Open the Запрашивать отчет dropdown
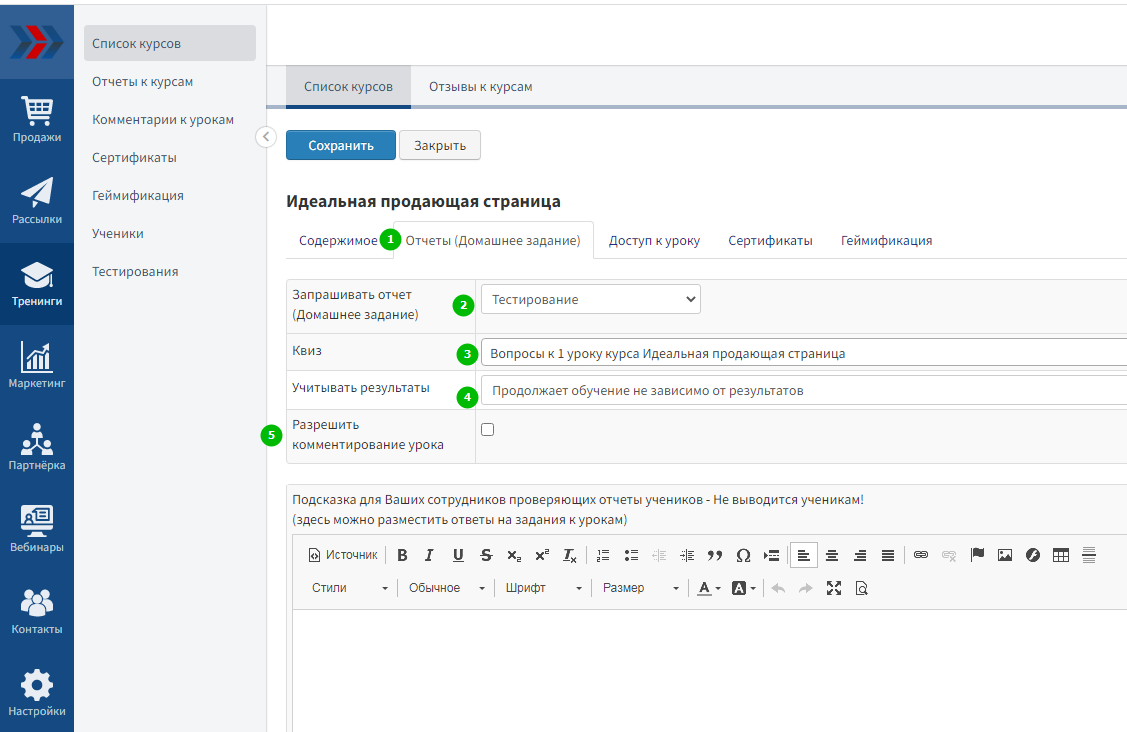1127x732 pixels. 590,299
